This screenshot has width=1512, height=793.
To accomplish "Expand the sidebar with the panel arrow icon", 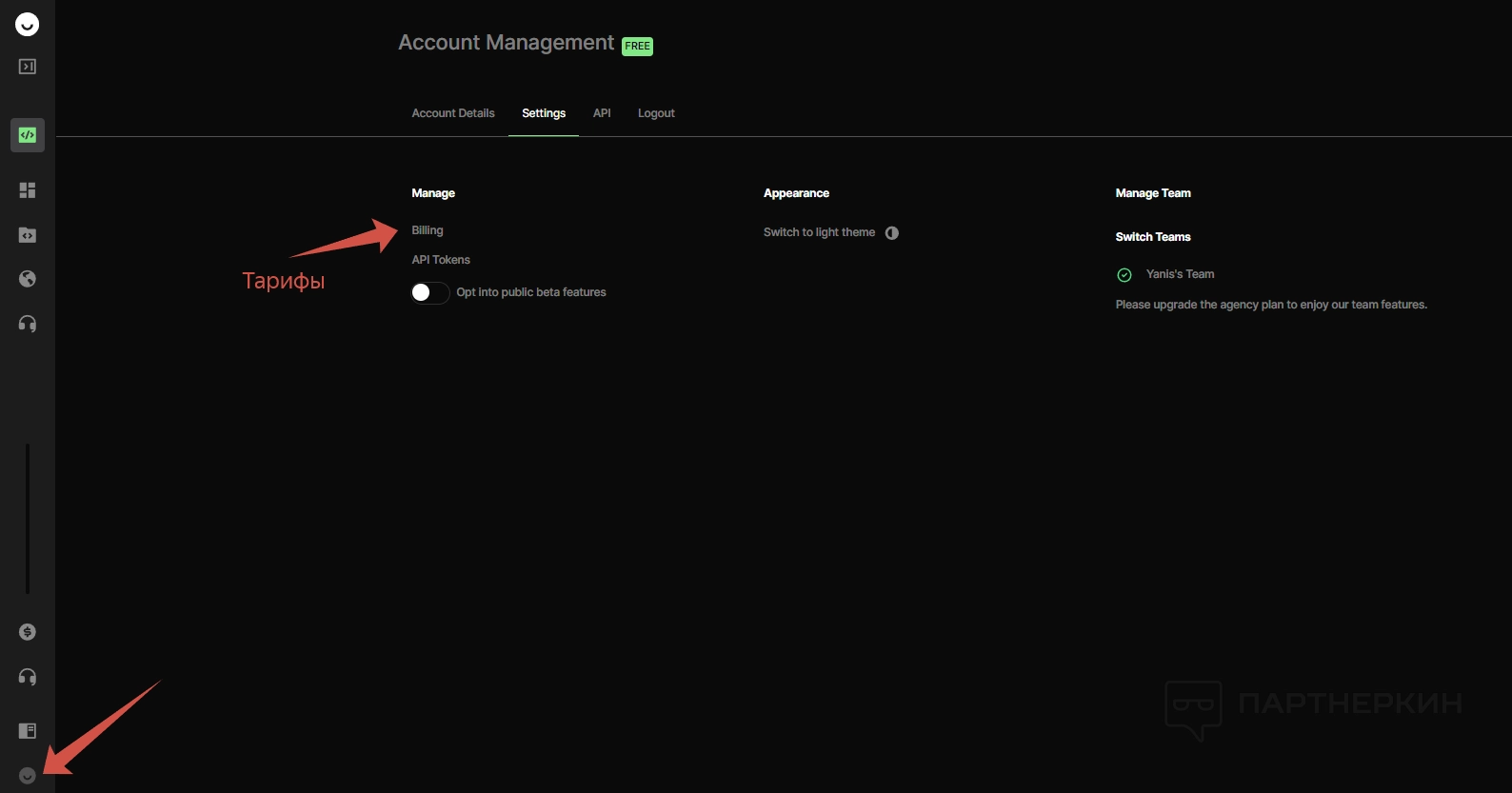I will pos(28,67).
